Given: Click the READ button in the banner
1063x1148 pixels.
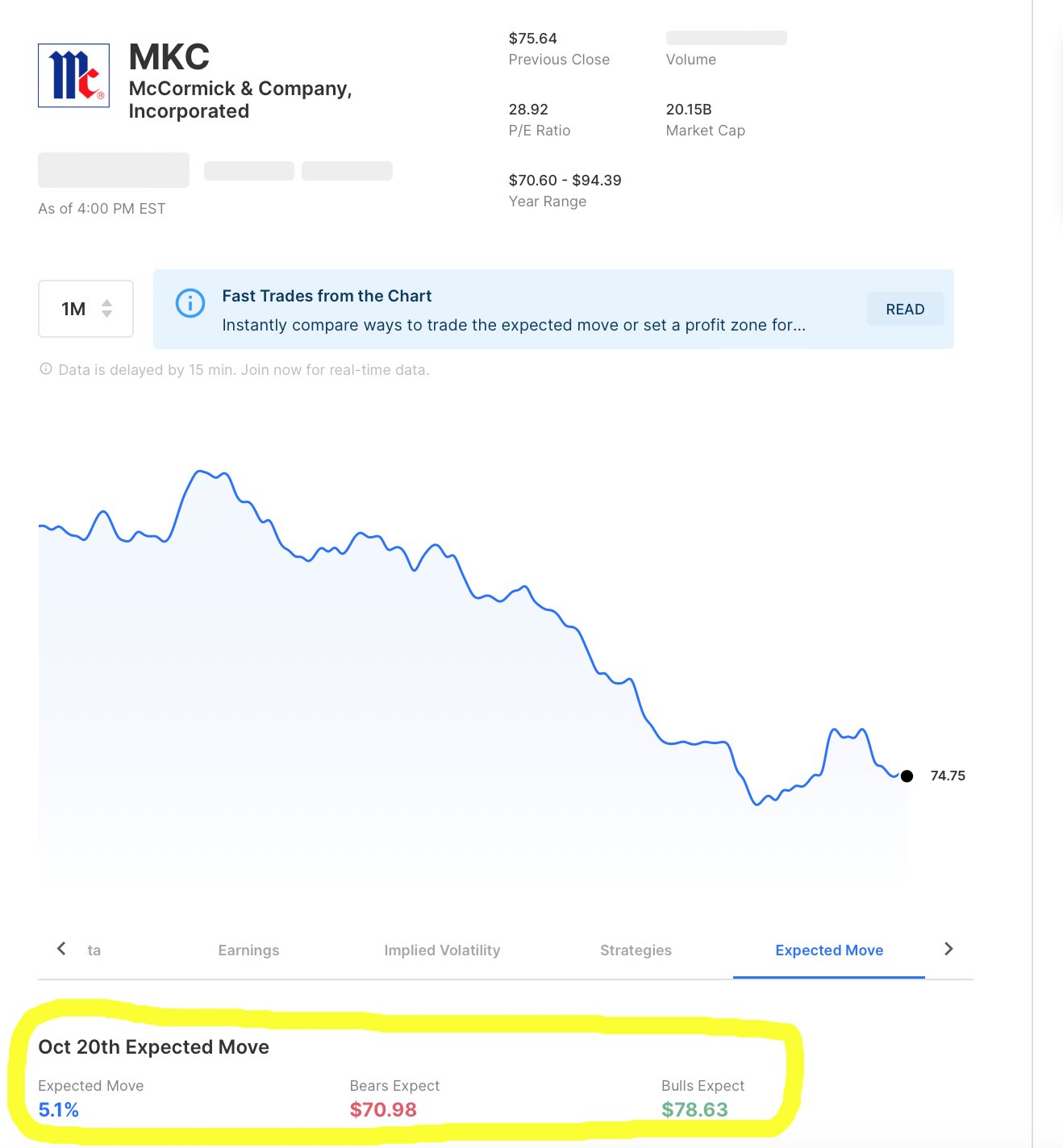Looking at the screenshot, I should [905, 309].
